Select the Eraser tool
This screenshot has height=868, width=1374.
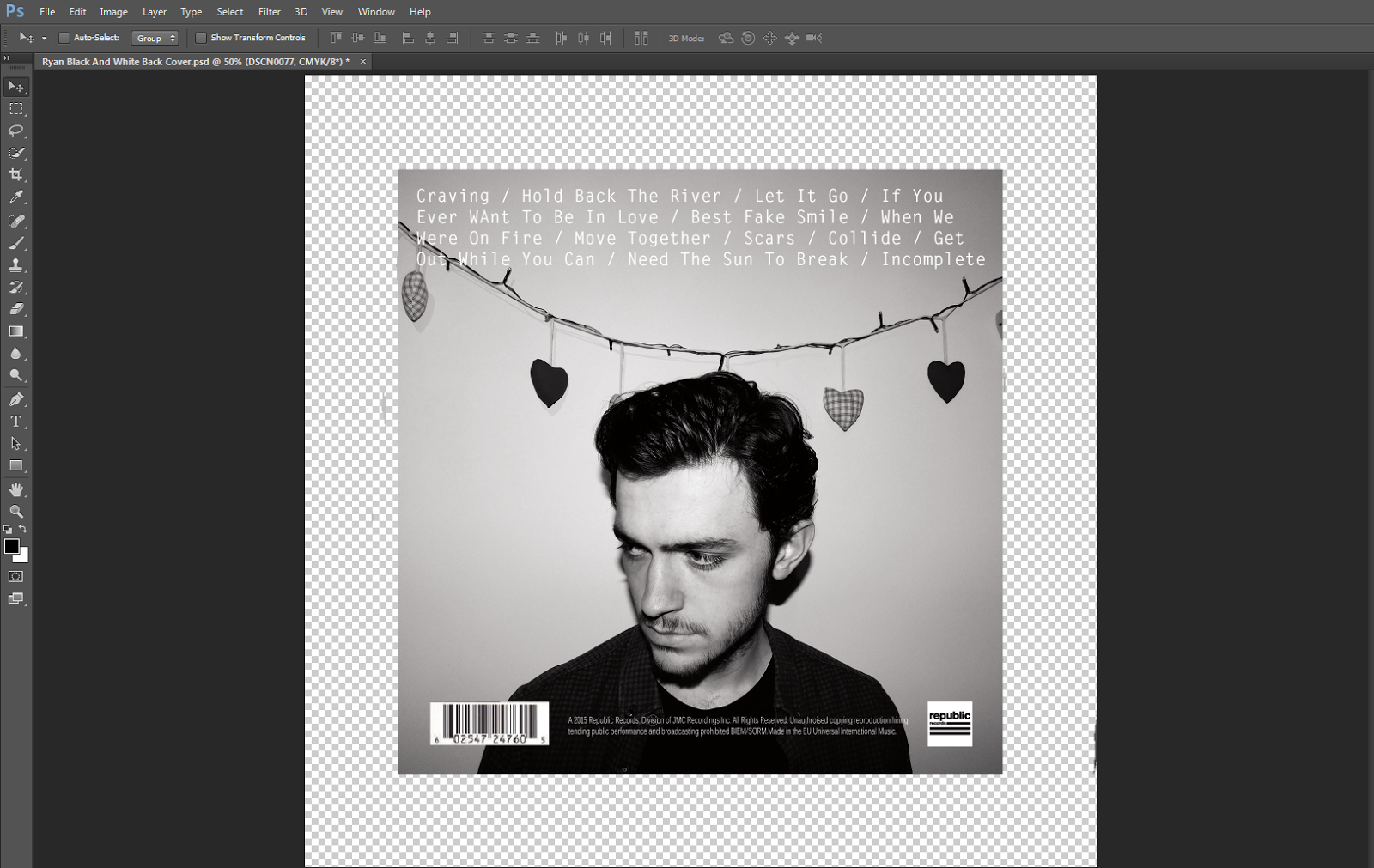(x=16, y=309)
